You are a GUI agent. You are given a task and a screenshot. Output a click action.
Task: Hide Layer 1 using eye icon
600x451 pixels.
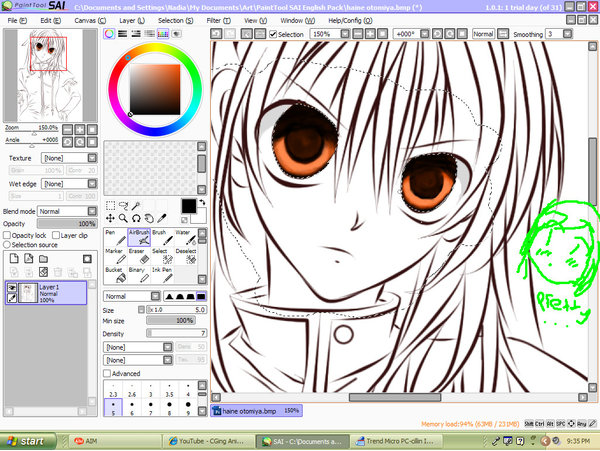pyautogui.click(x=12, y=287)
